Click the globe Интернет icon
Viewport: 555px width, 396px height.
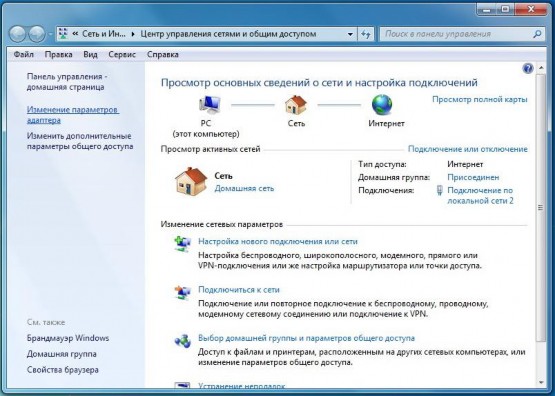coord(382,105)
